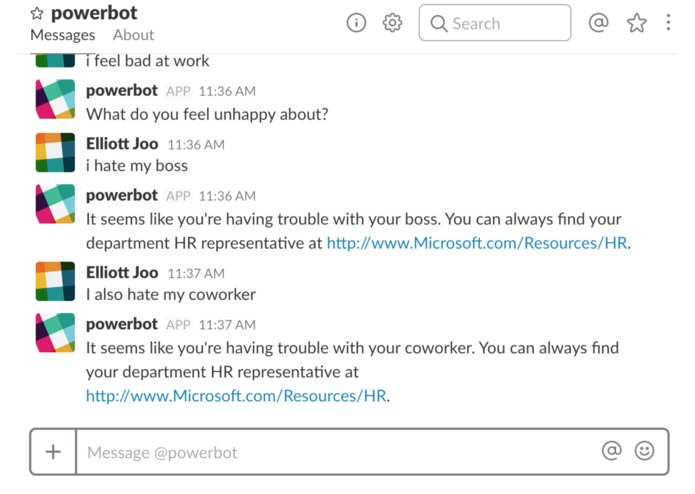
Task: Open powerbot name on 'What do you feel unhappy' message
Action: tap(122, 90)
